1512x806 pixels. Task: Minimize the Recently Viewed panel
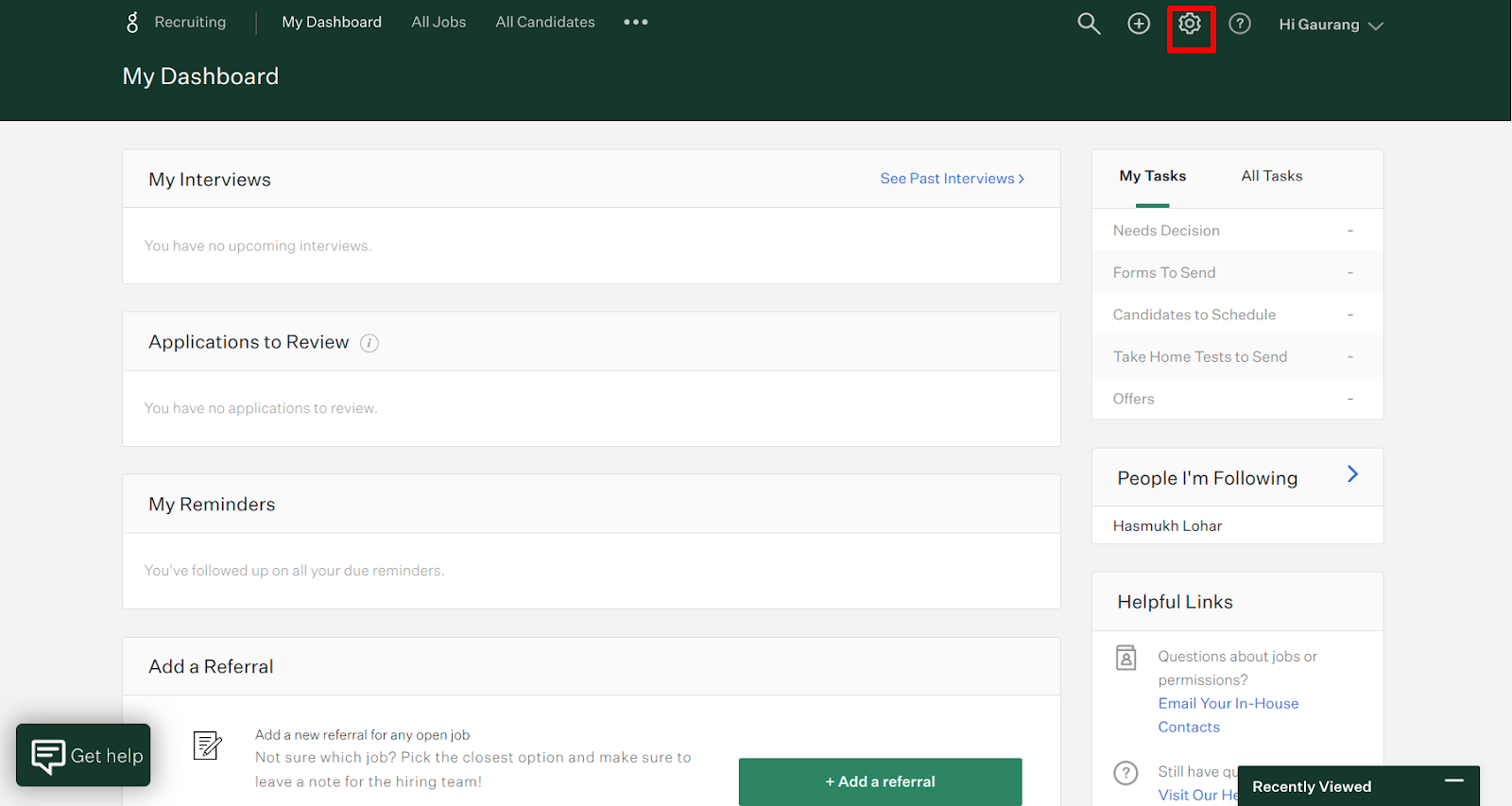1454,780
